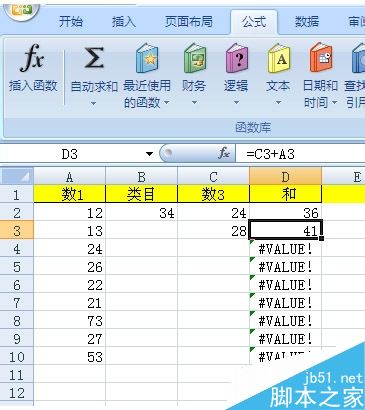Switch to the 开始 tab

[71, 22]
